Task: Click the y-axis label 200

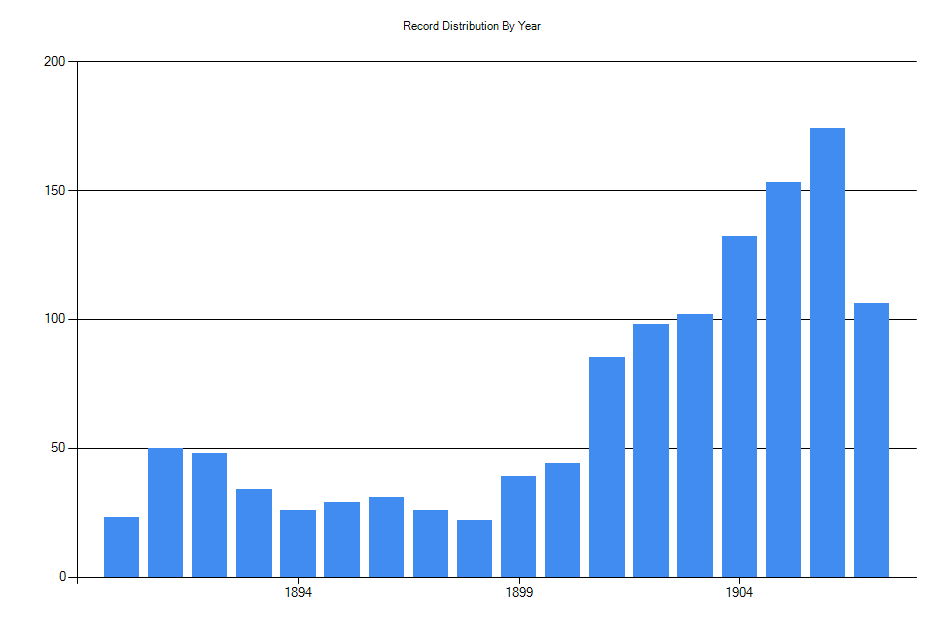Action: tap(54, 61)
